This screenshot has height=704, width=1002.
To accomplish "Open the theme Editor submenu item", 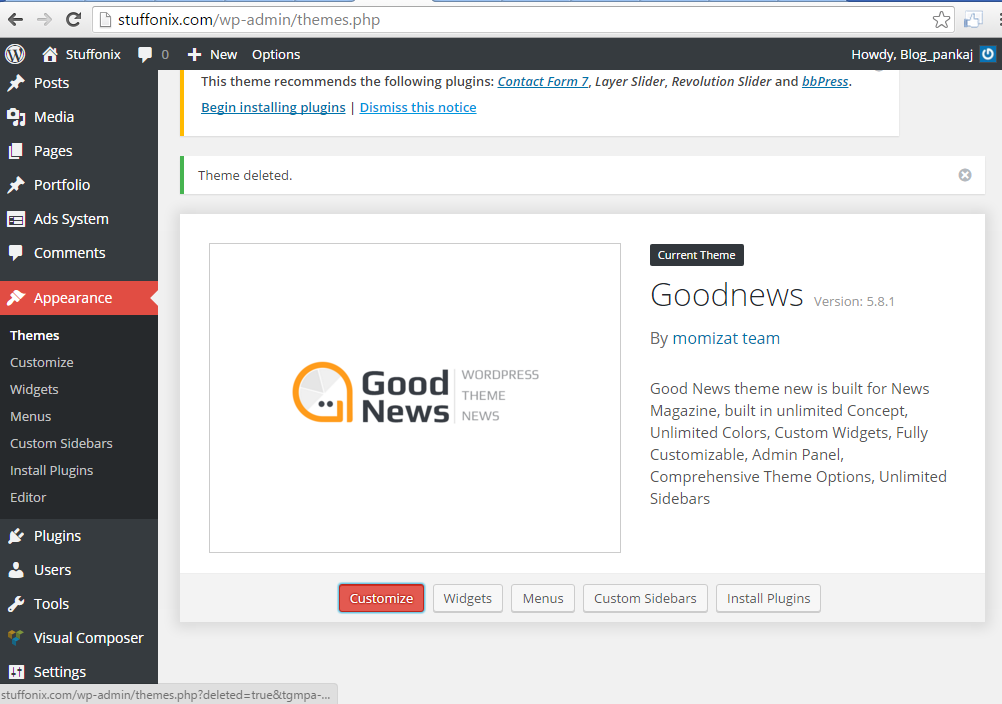I will [x=28, y=497].
